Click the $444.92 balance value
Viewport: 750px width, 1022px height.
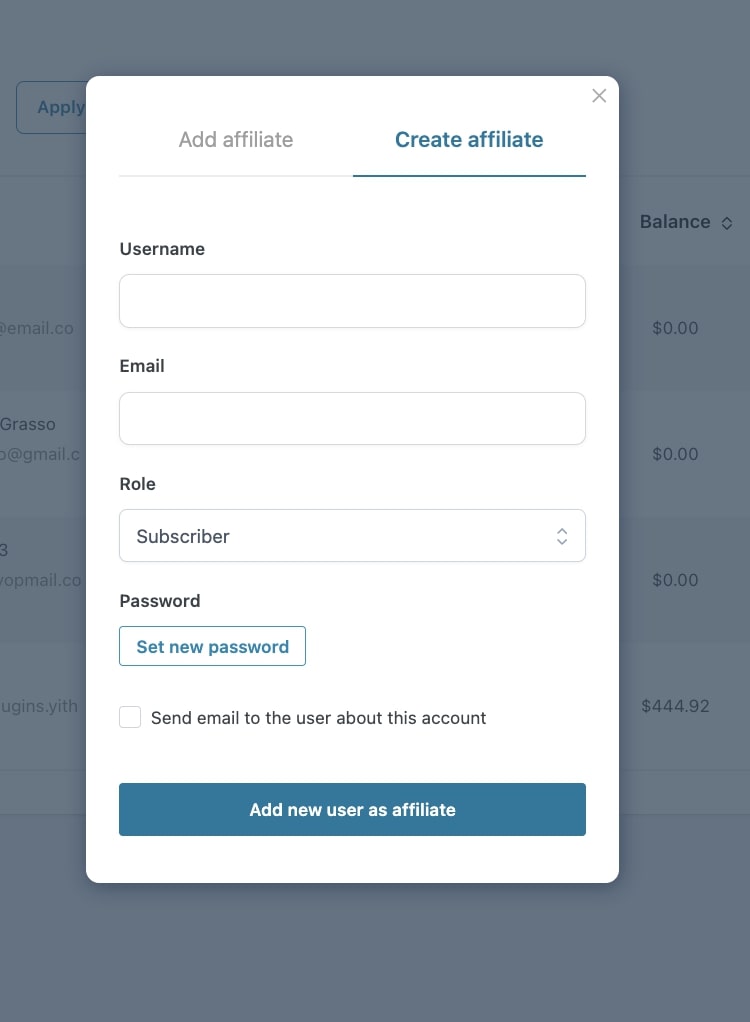675,706
